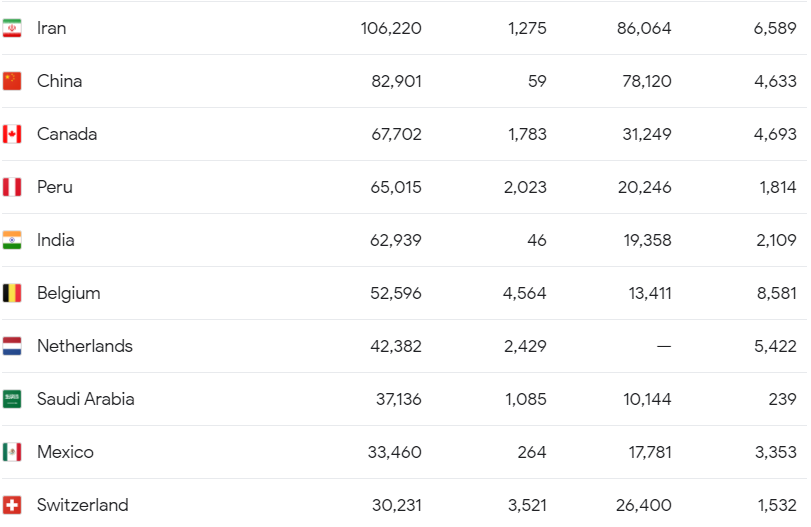Click Belgium's 52,596 value

[396, 293]
